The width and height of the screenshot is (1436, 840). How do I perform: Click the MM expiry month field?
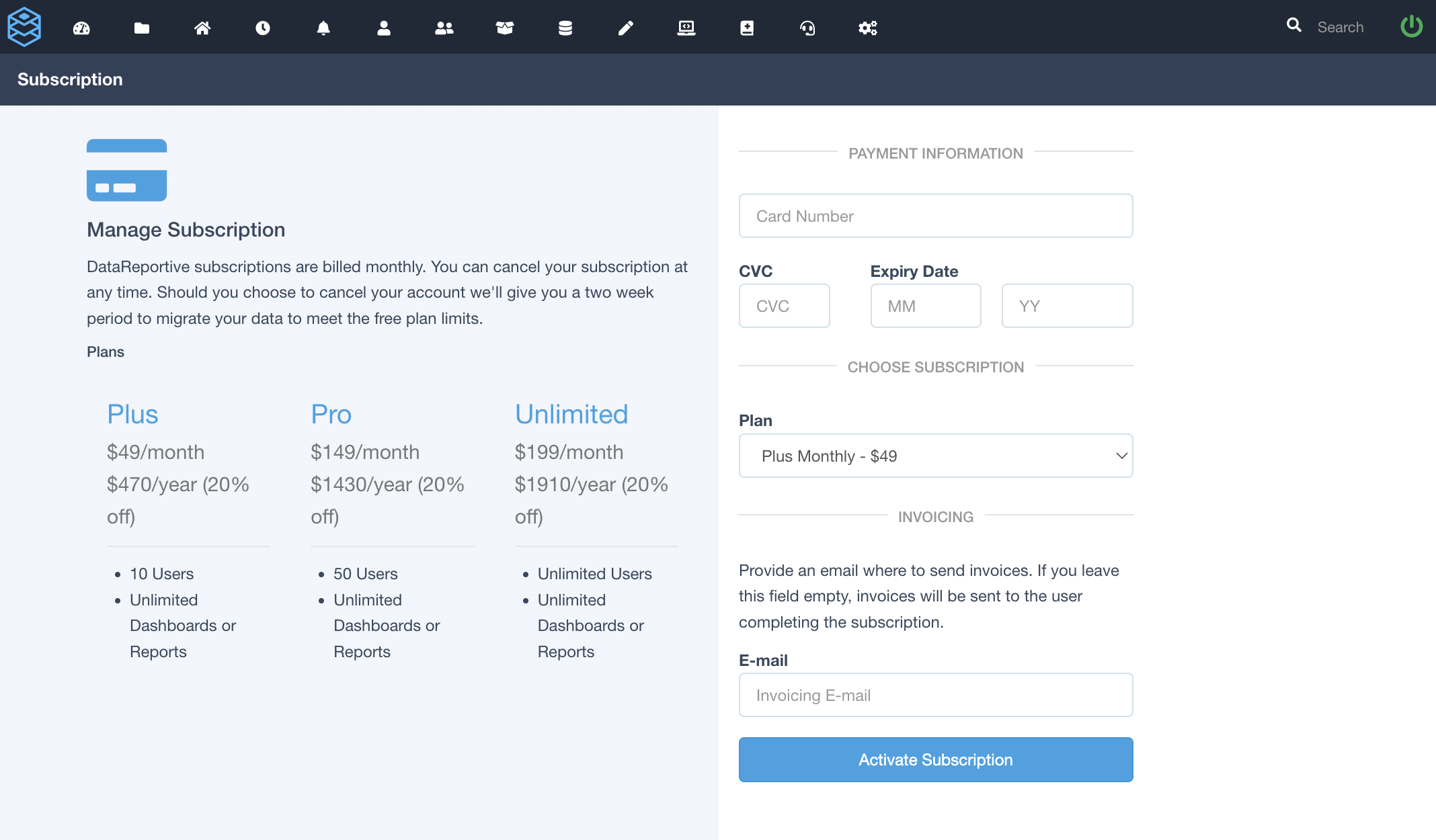click(x=926, y=306)
